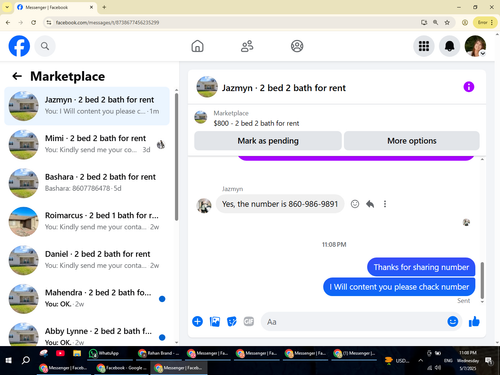Send a thumbs-up like
Screen dimensions: 500x375
[474, 321]
